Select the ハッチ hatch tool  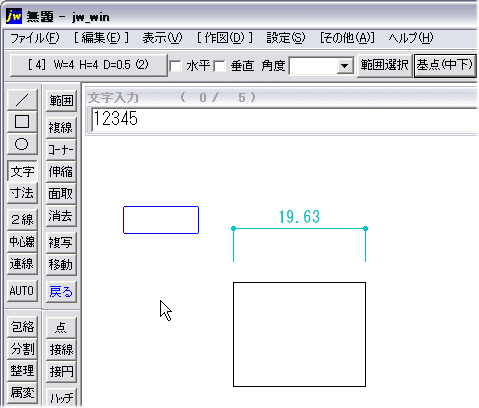(x=61, y=397)
